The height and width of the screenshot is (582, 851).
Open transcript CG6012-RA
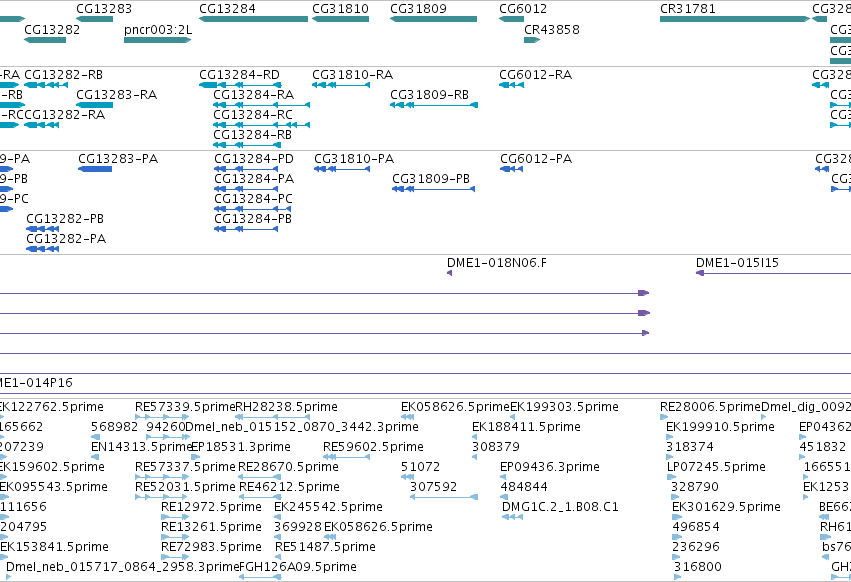coord(536,74)
